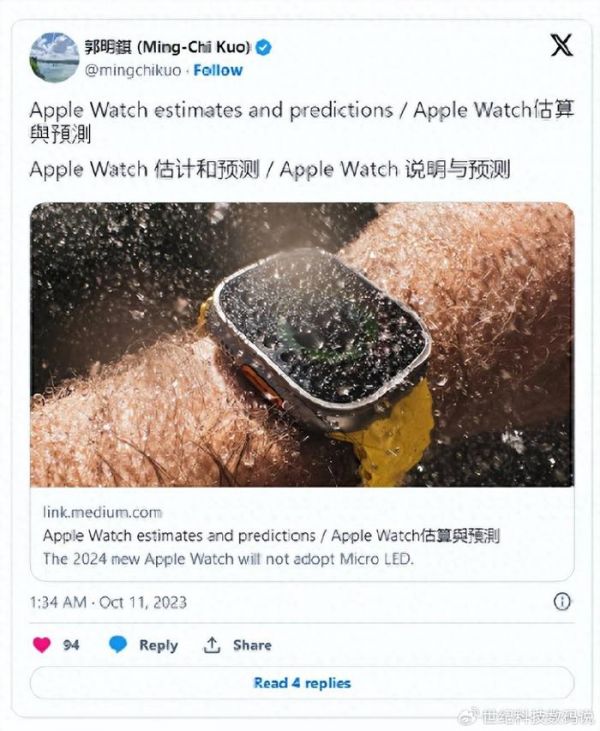Click the X logo icon

[562, 45]
